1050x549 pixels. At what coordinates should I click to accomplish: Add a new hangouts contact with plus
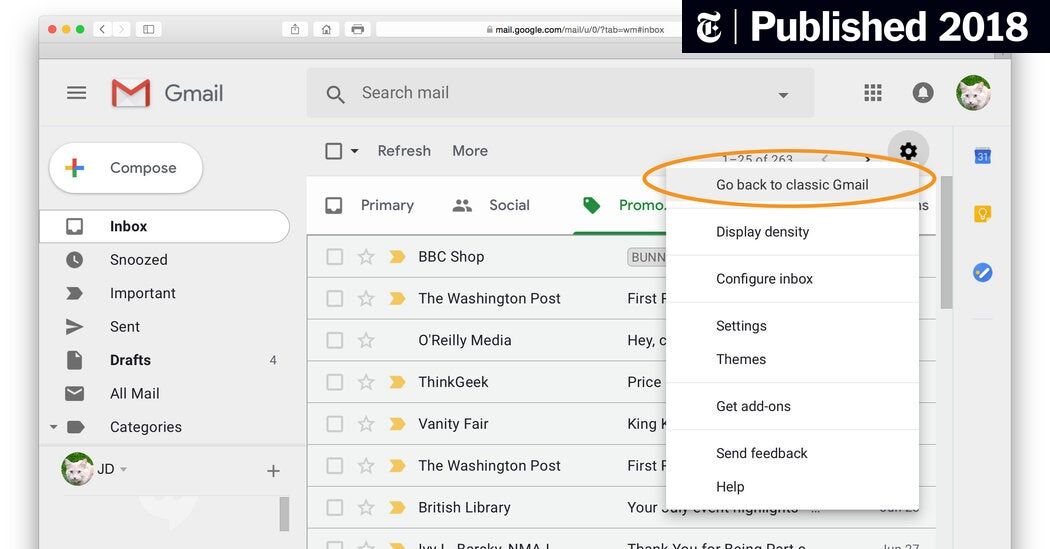coord(273,471)
